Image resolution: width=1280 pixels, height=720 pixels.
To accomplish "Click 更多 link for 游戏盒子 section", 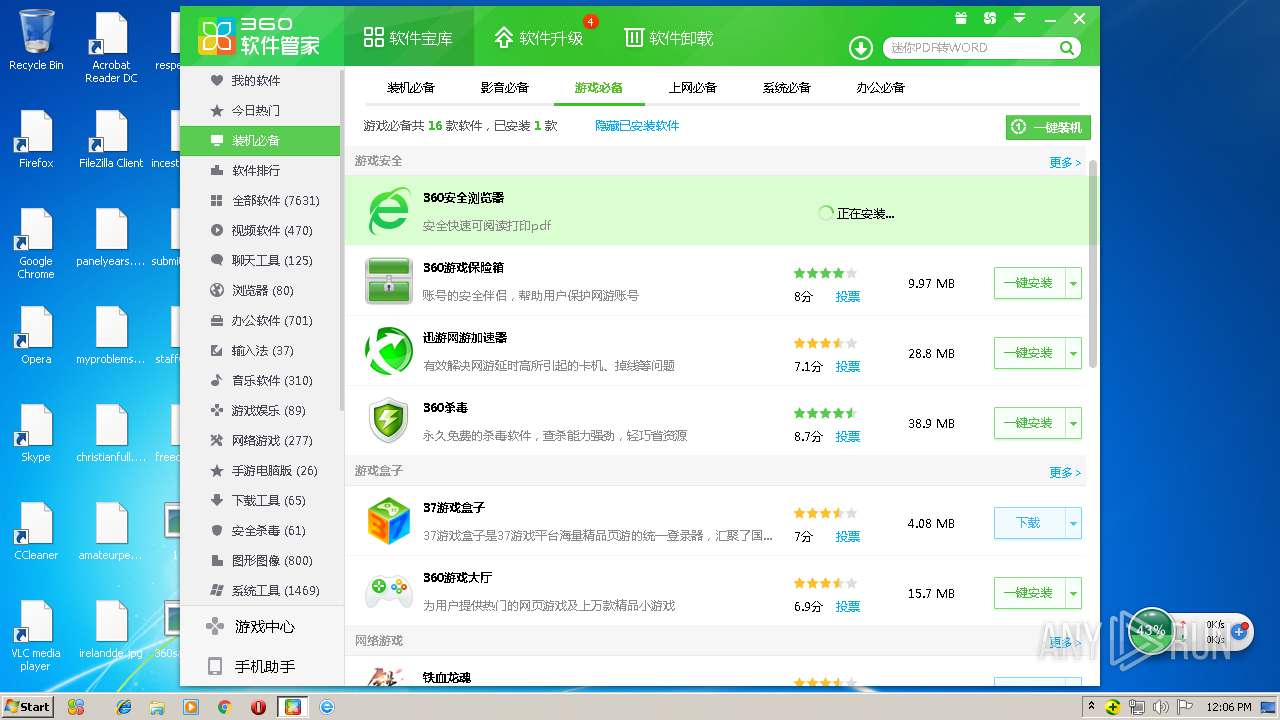I will 1065,472.
